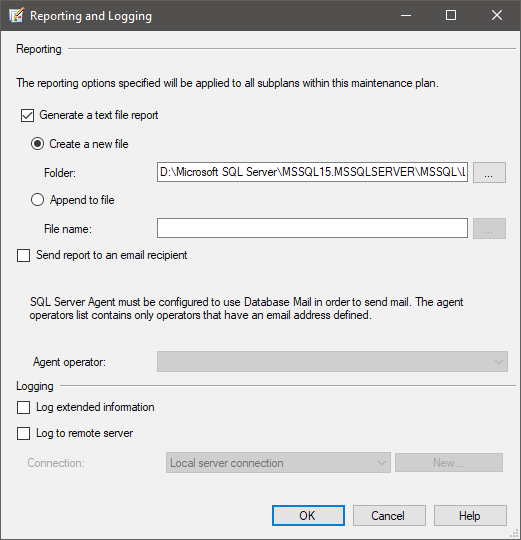The height and width of the screenshot is (540, 521).
Task: Uncheck Generate a text file report
Action: [x=27, y=115]
